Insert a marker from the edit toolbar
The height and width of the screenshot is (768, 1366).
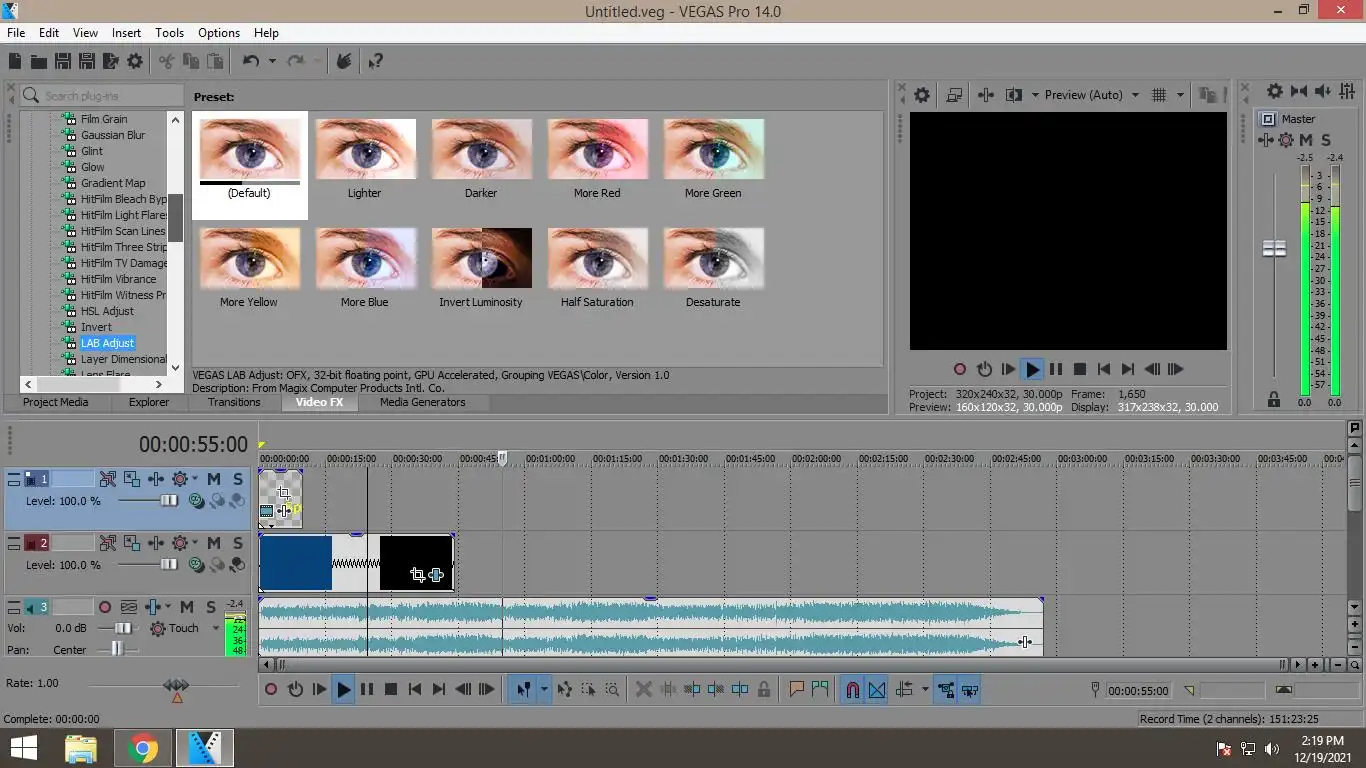797,689
